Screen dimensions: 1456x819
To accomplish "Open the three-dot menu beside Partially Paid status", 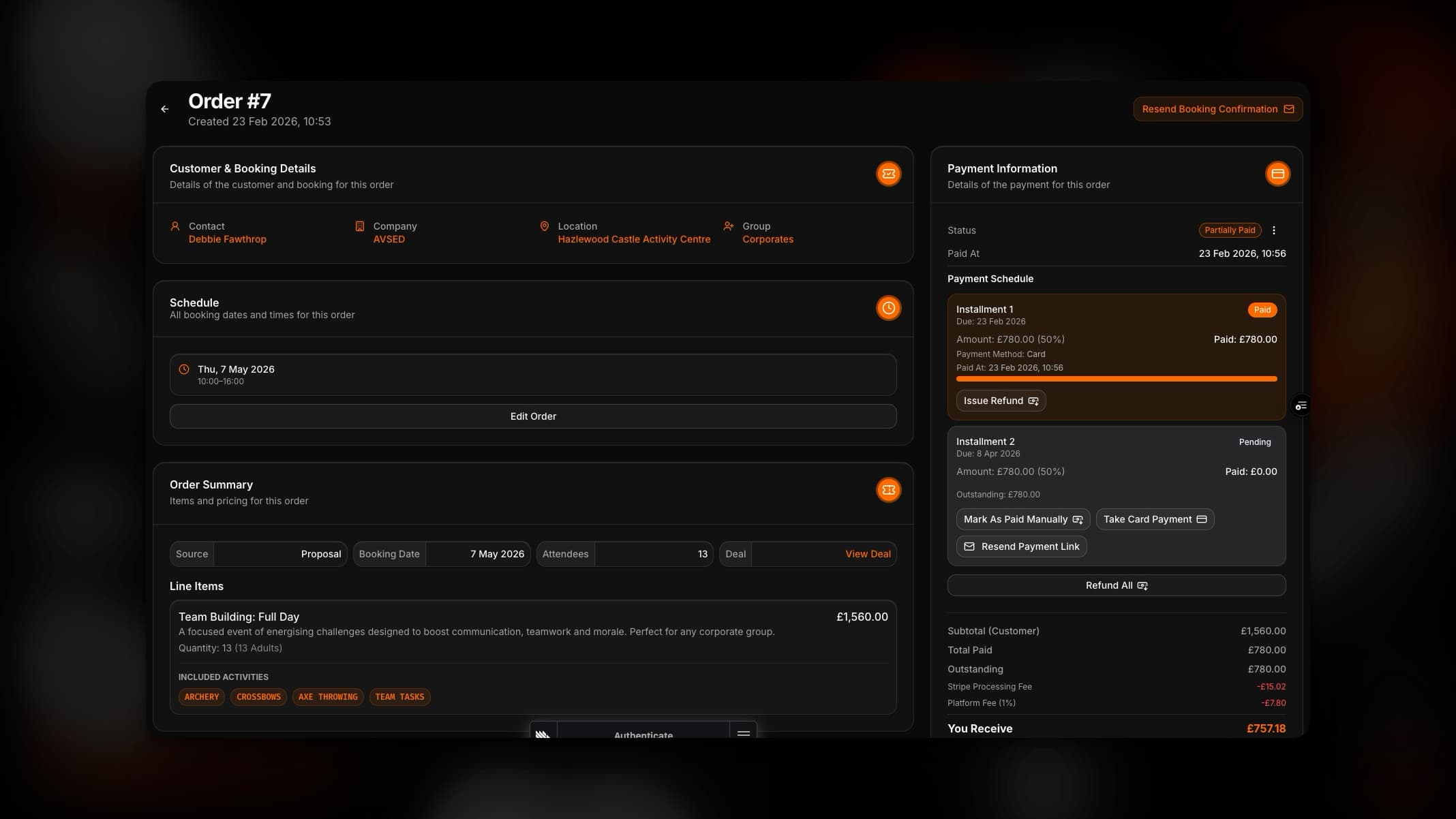I will pos(1274,230).
